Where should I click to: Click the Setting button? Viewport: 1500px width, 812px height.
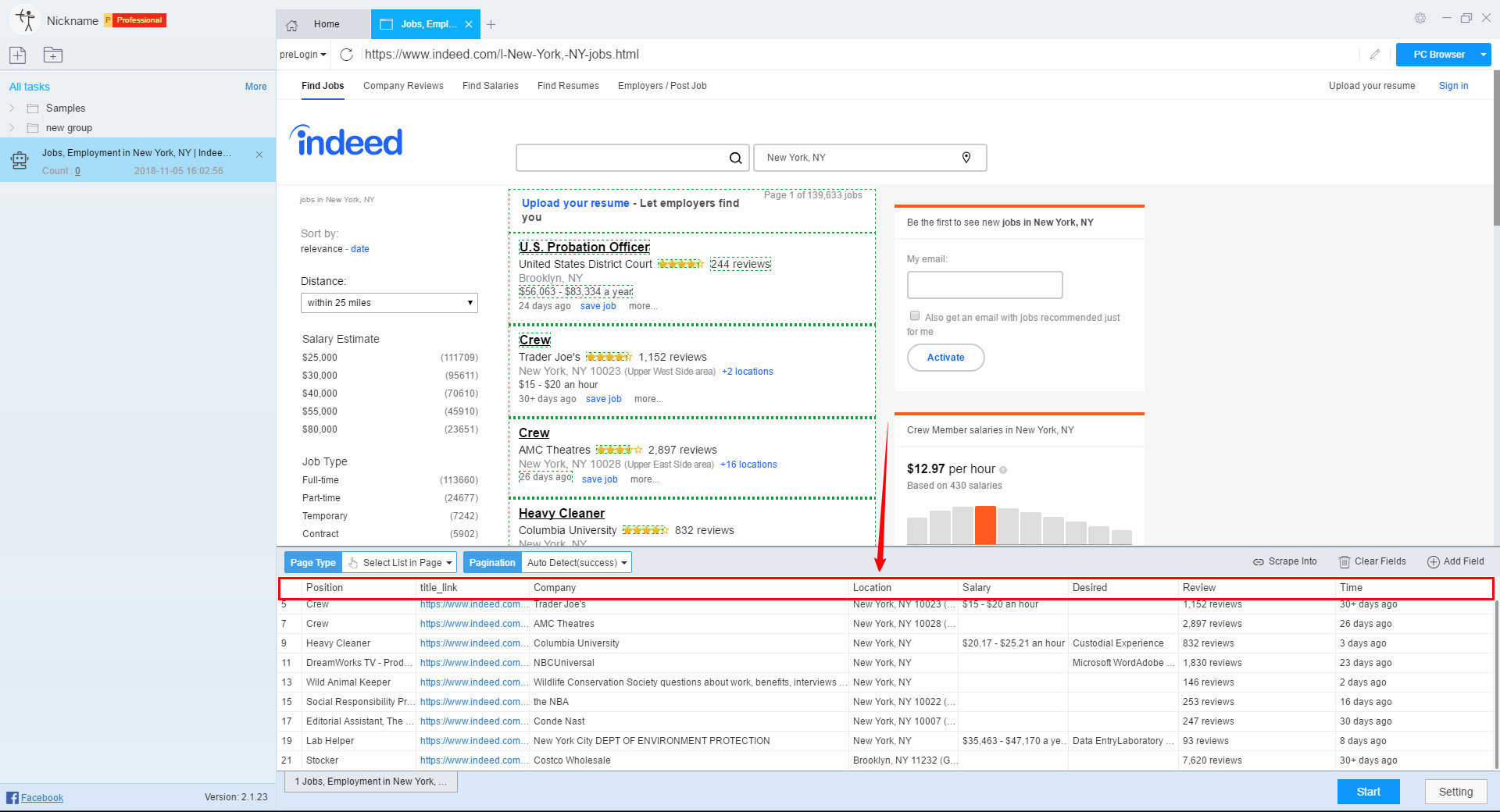[x=1455, y=792]
